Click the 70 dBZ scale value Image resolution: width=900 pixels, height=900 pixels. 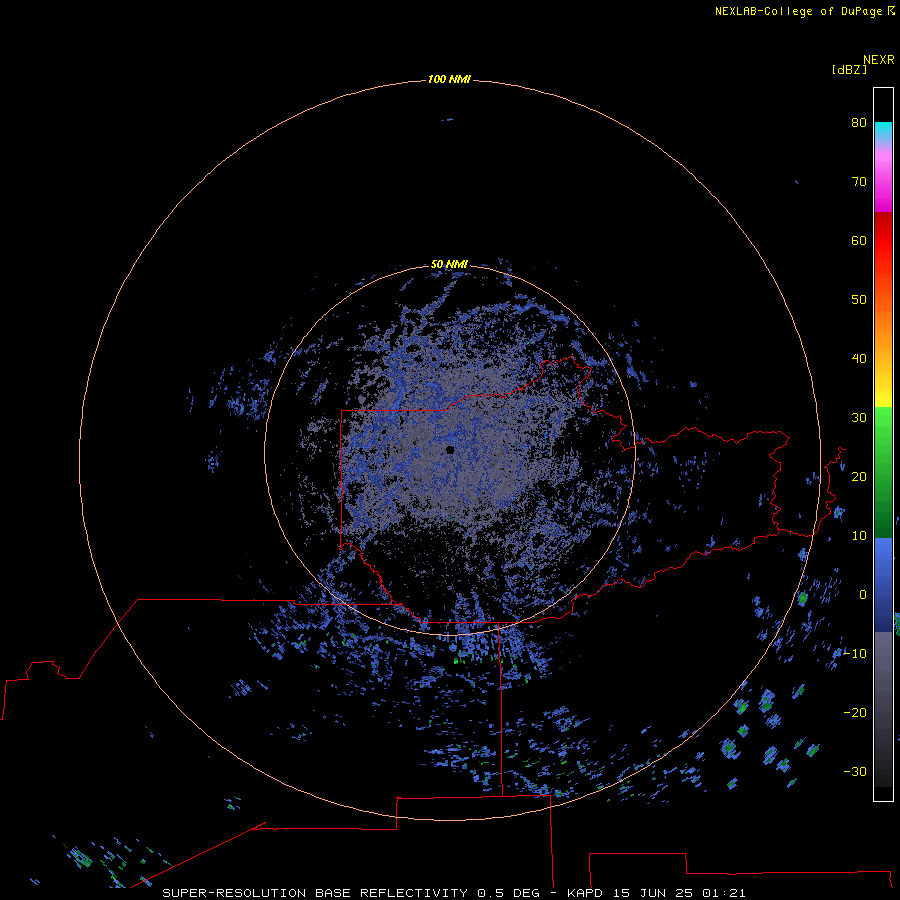pyautogui.click(x=859, y=181)
